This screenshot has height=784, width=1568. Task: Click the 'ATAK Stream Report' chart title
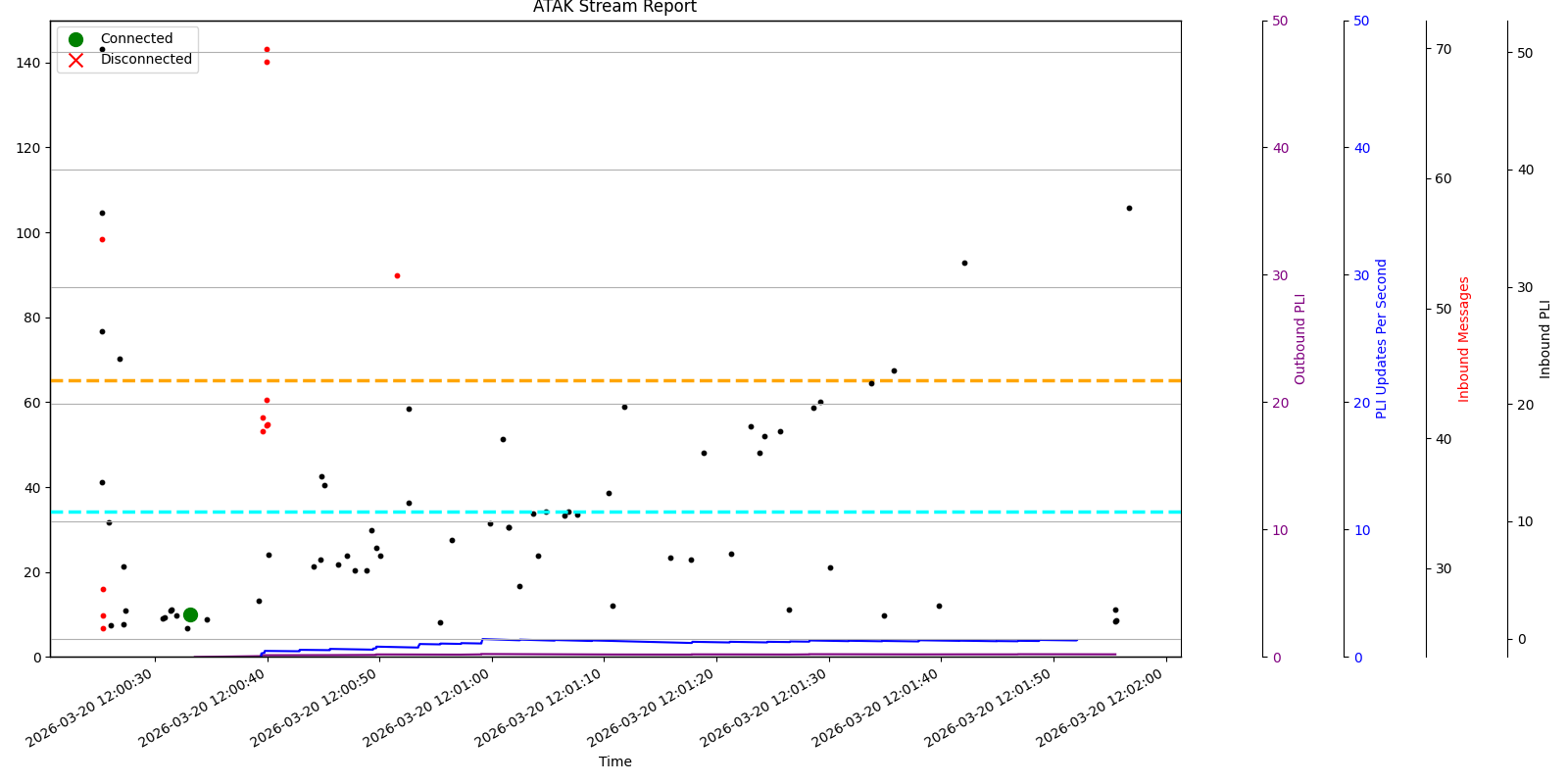point(614,8)
